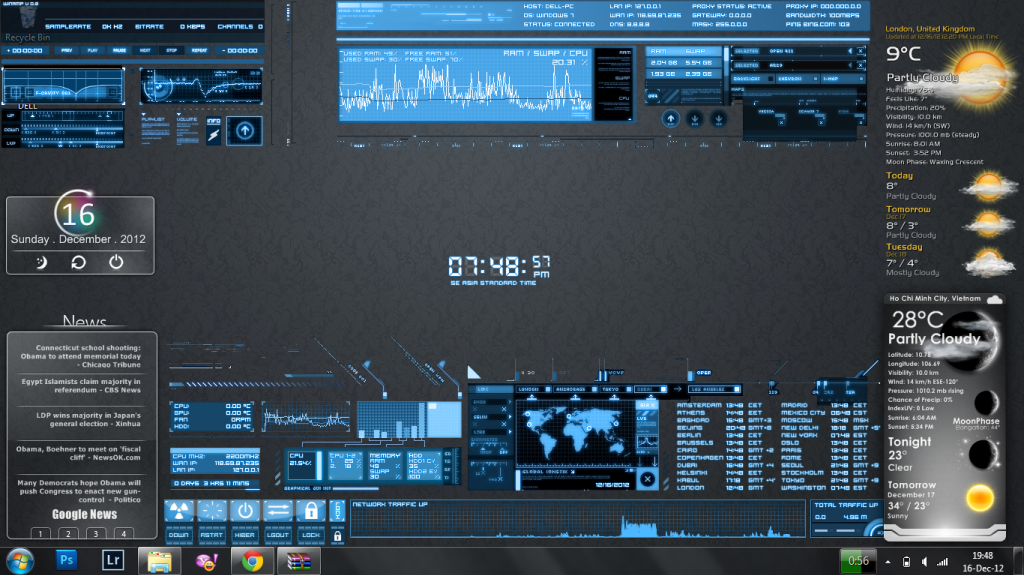Click Ho Chi Minh City weather header
This screenshot has width=1024, height=575.
click(935, 299)
